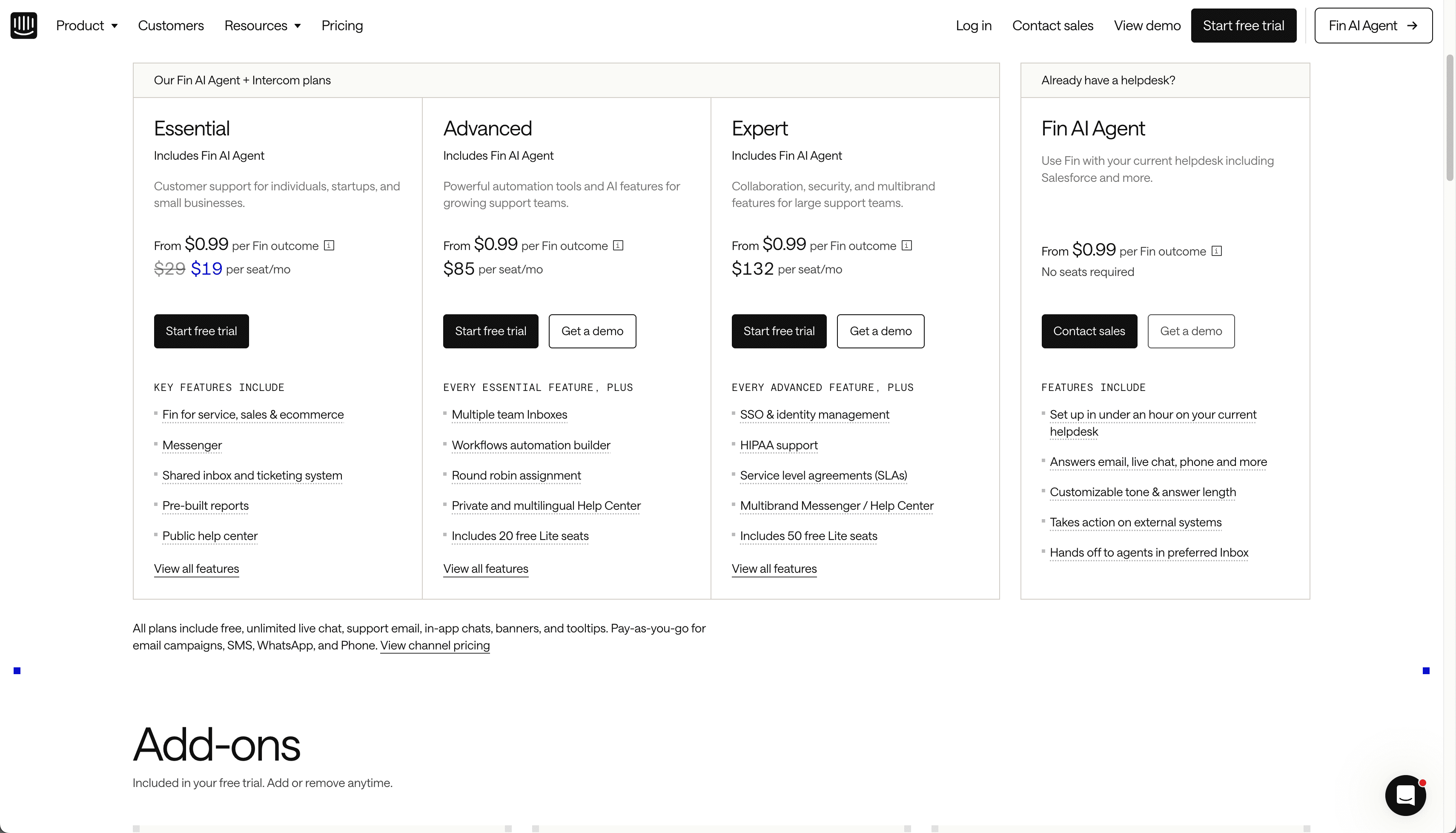Start free trial for Essential plan

201,331
